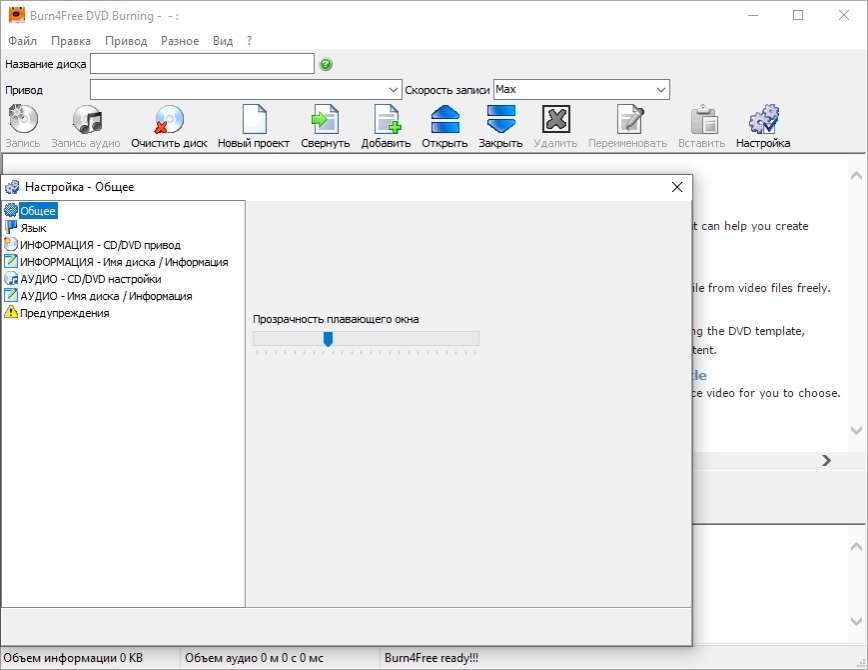This screenshot has width=868, height=670.
Task: Click Добавить files toolbar icon
Action: [x=386, y=120]
